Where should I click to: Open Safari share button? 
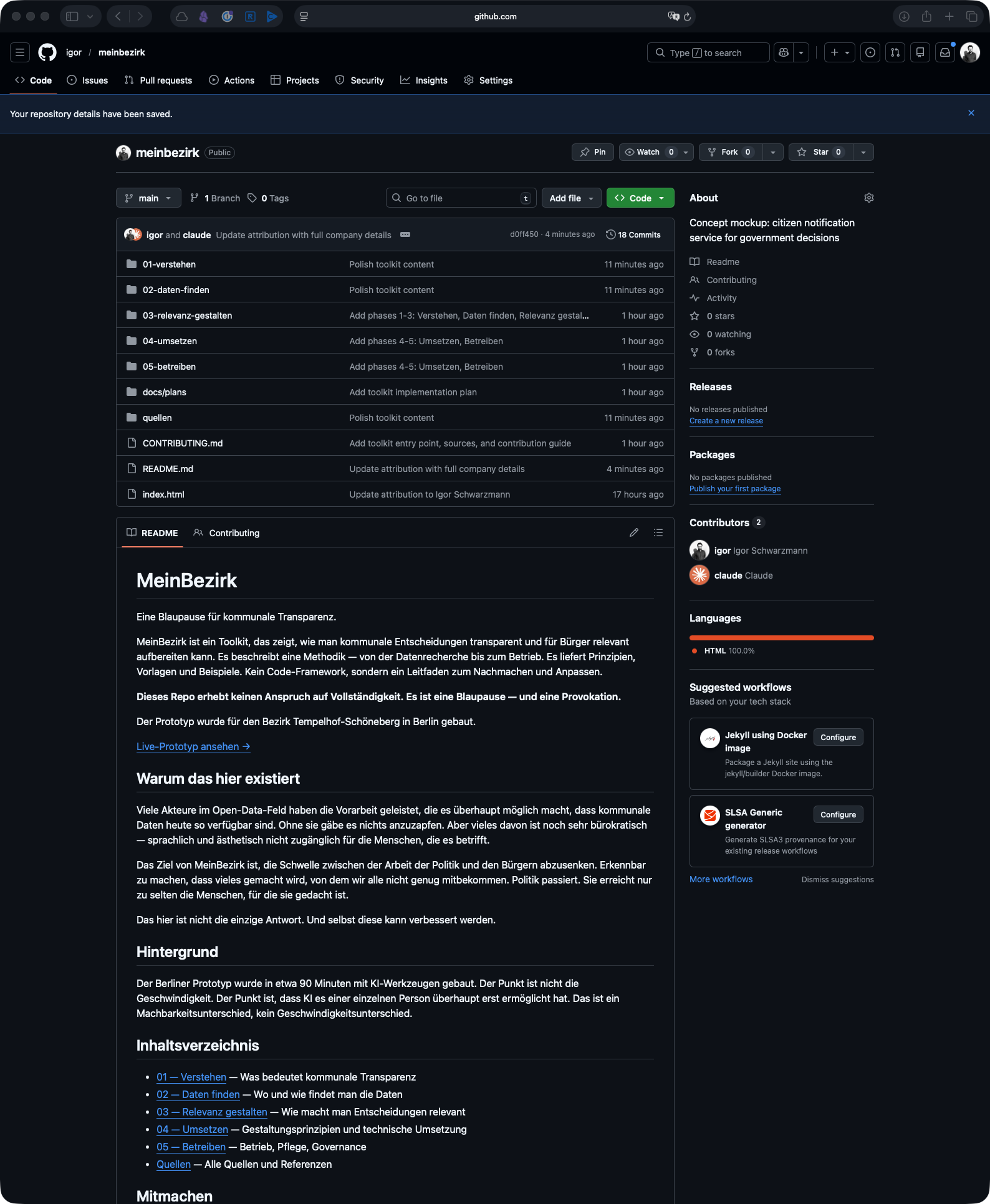926,17
